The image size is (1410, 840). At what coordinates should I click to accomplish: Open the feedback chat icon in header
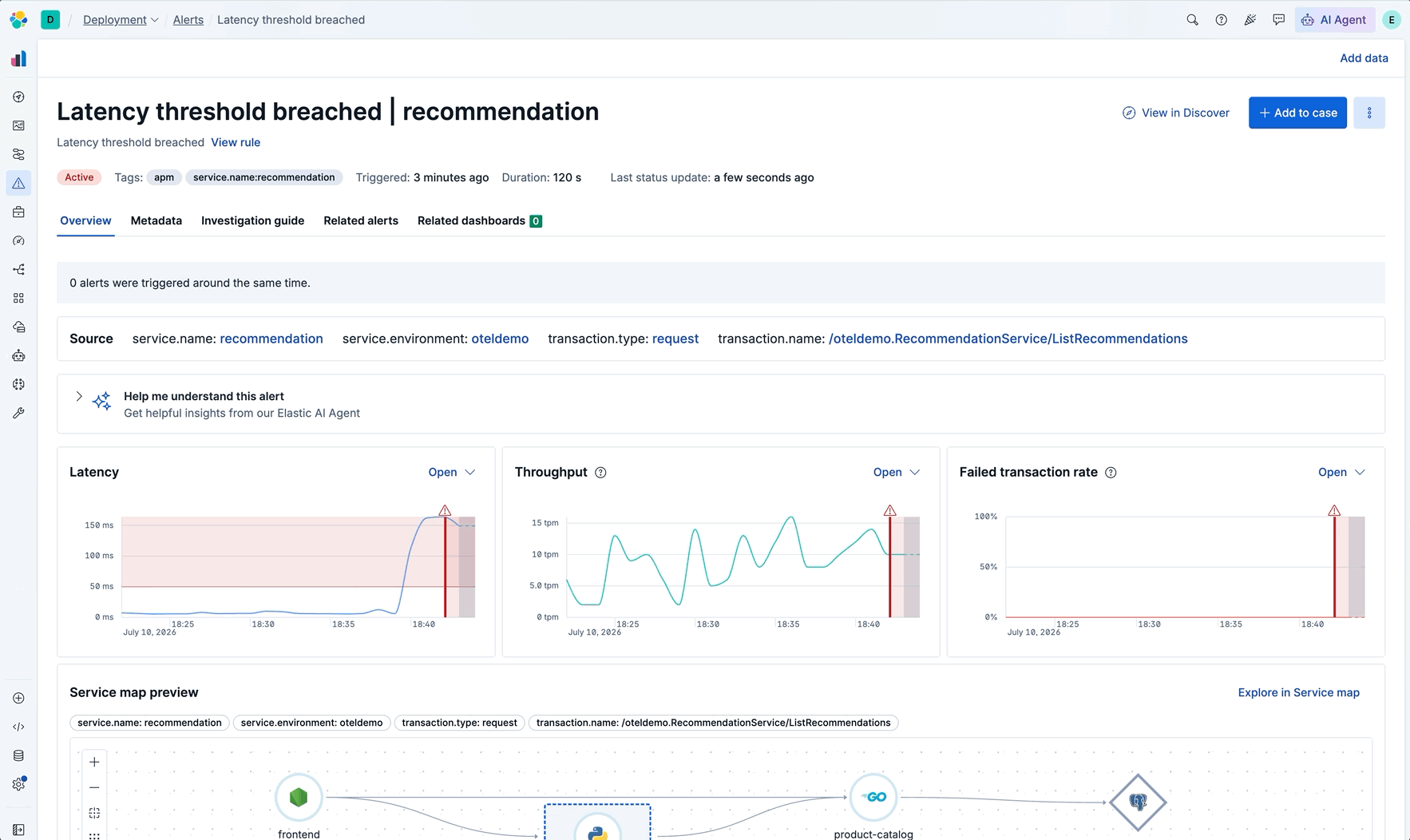tap(1278, 20)
